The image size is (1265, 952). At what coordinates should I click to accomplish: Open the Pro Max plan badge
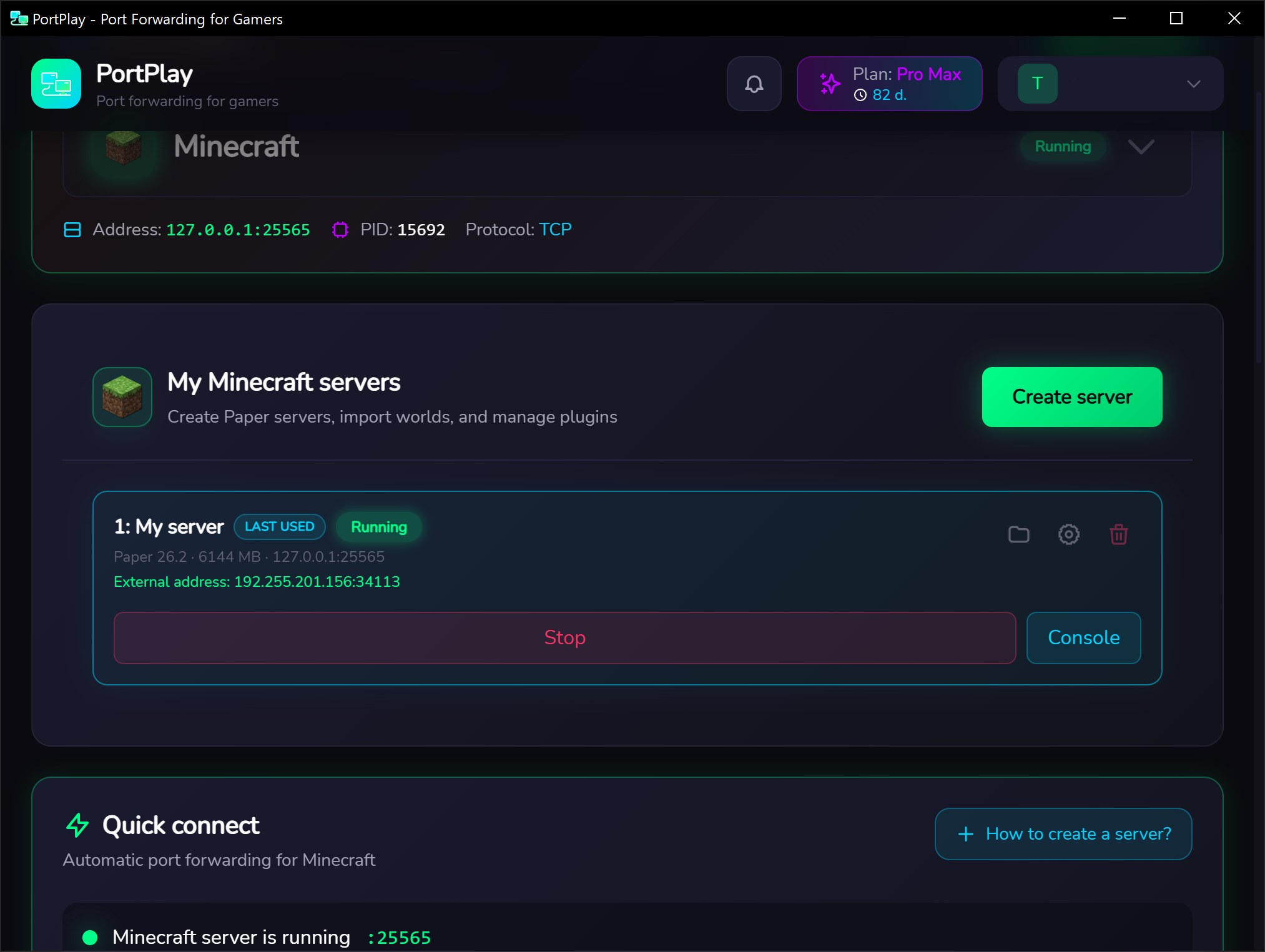tap(889, 84)
